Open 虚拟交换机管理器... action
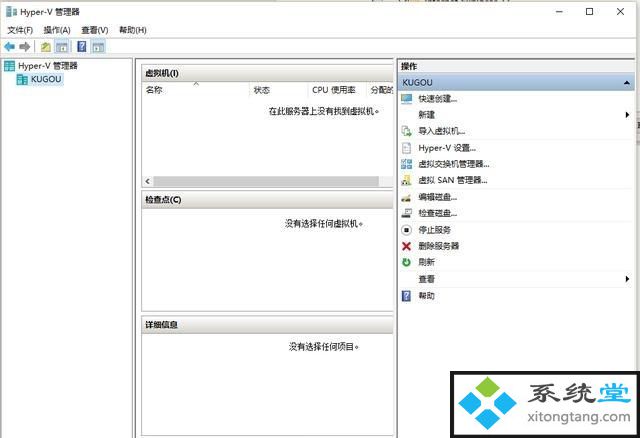640x438 pixels. point(454,164)
